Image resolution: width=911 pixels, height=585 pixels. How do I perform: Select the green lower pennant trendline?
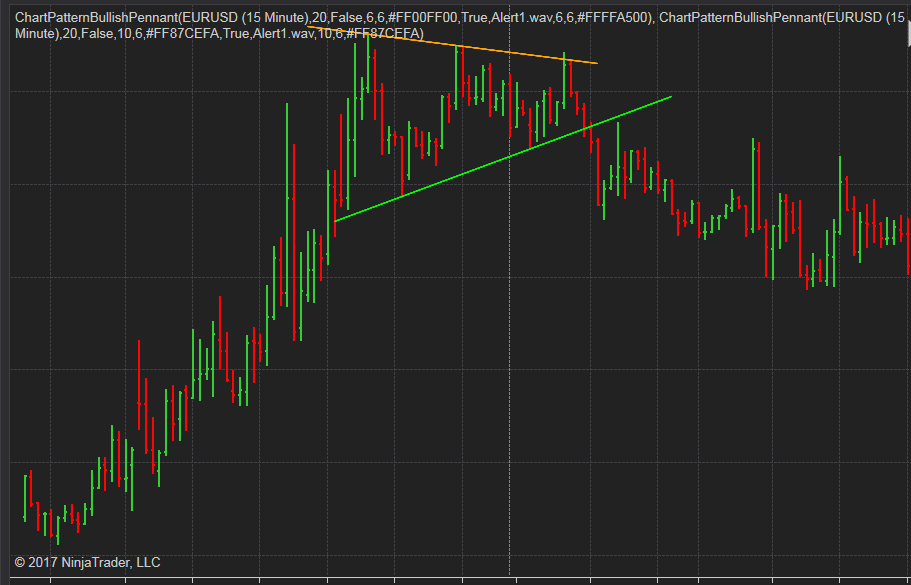tap(503, 159)
